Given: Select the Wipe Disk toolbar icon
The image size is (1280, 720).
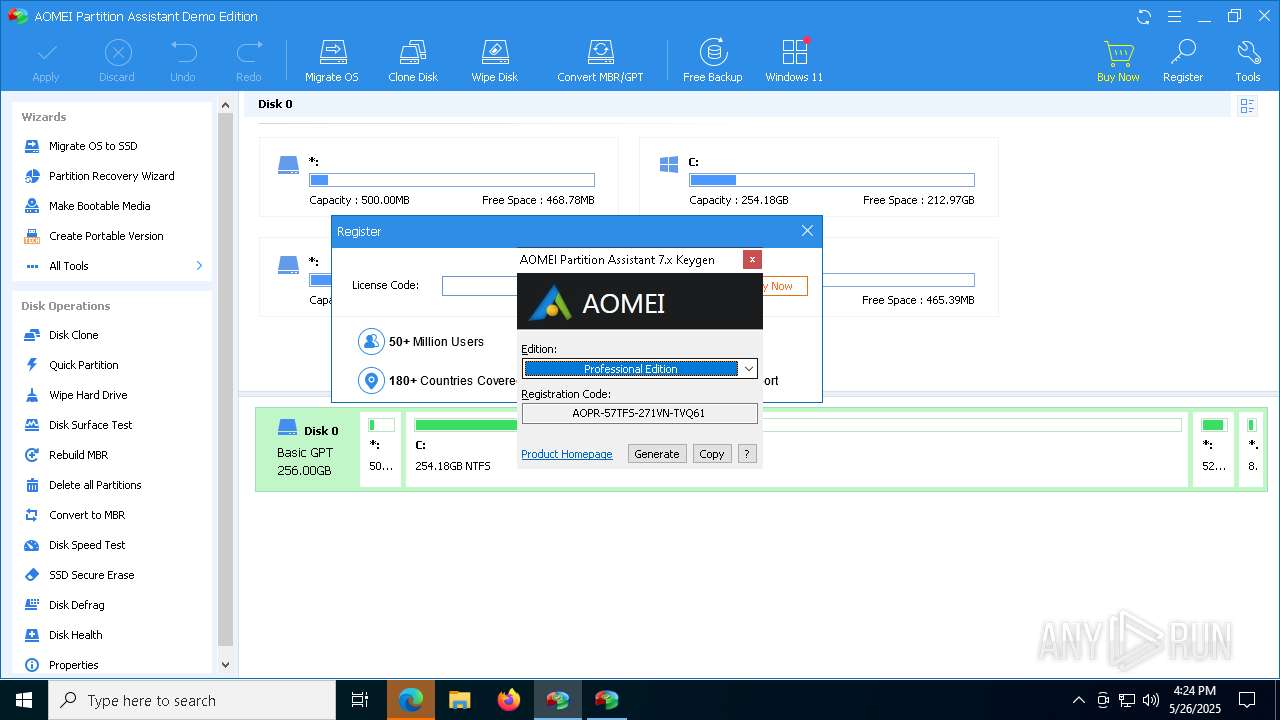Looking at the screenshot, I should tap(495, 61).
